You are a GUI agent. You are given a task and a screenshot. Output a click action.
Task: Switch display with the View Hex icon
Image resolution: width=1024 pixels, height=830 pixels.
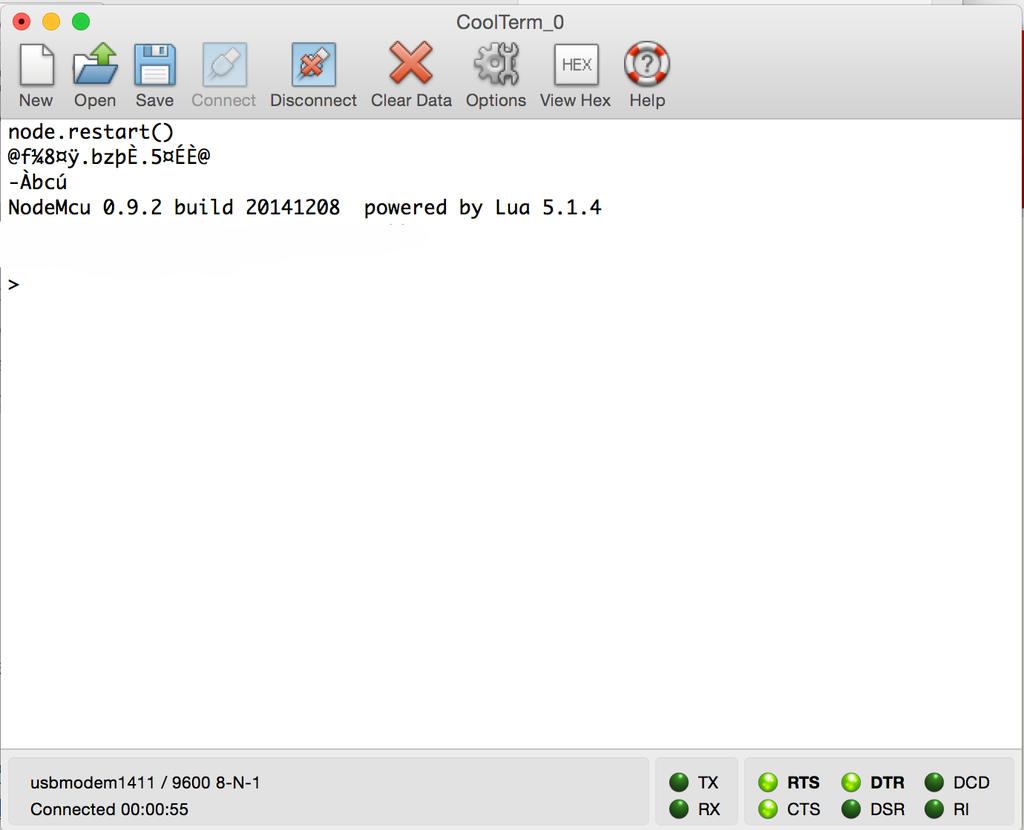[x=576, y=65]
